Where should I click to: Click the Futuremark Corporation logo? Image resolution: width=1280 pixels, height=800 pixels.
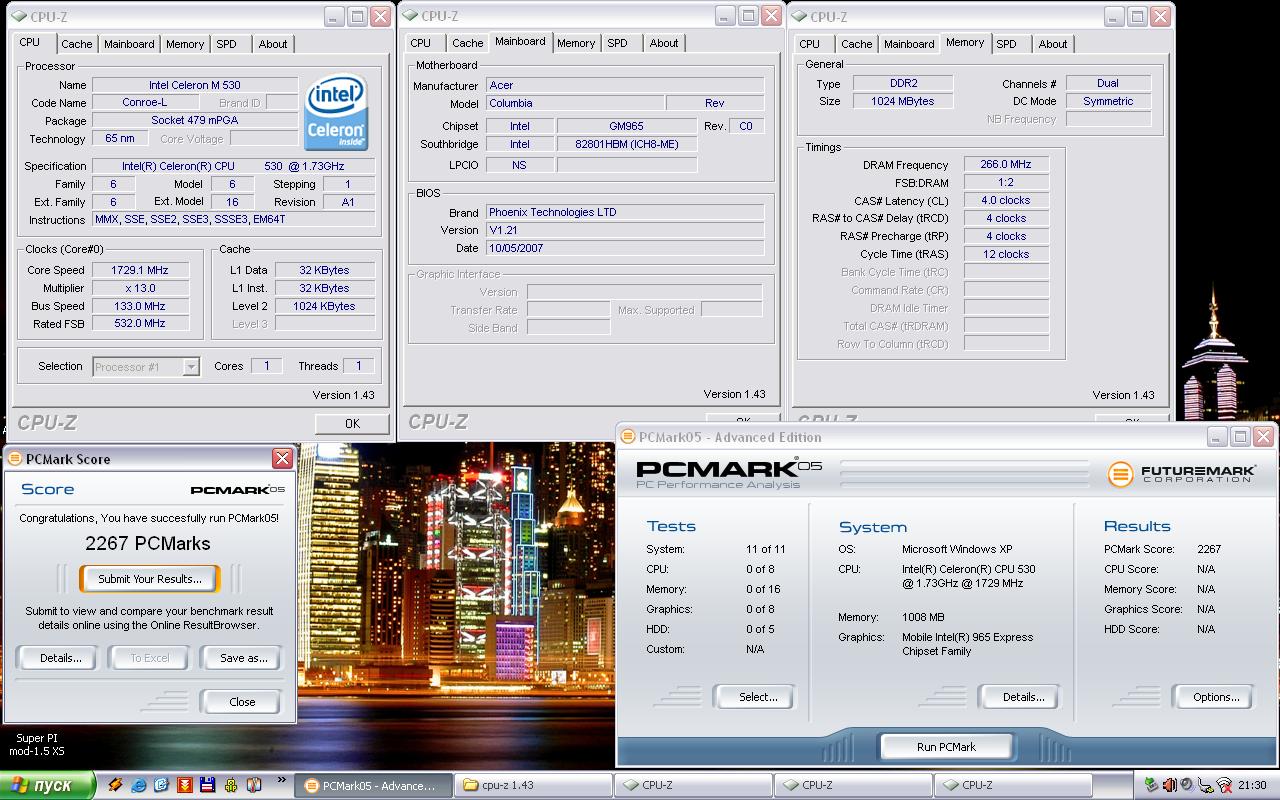coord(1180,474)
